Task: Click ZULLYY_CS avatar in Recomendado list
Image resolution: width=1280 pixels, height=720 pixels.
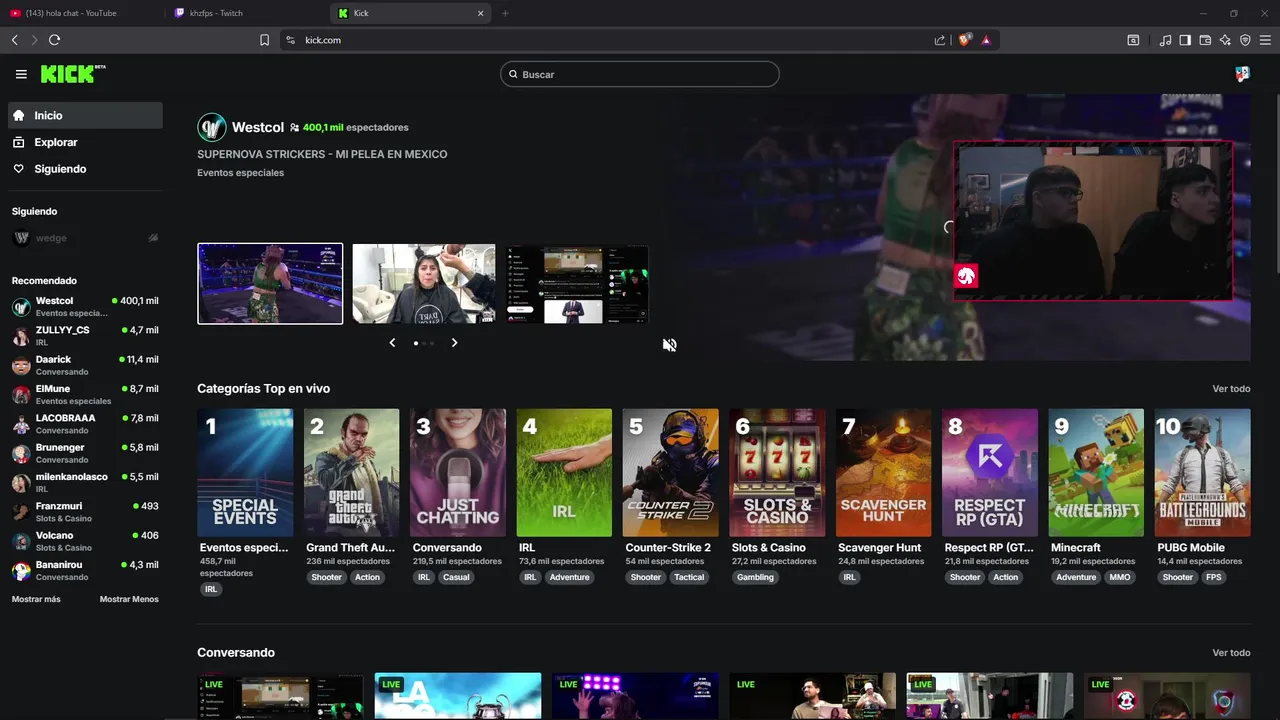Action: 21,336
